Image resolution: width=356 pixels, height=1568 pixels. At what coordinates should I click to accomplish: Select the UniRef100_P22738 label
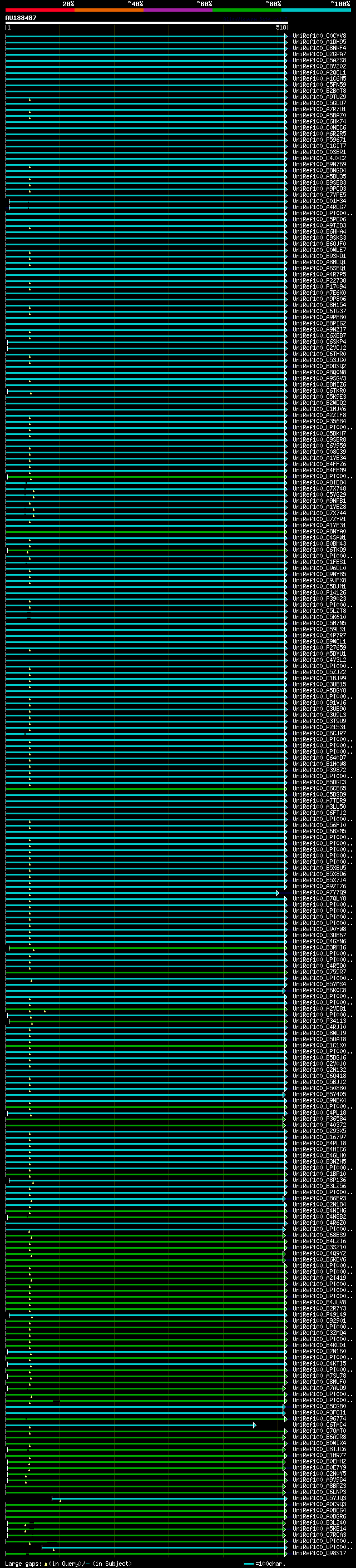click(x=319, y=280)
